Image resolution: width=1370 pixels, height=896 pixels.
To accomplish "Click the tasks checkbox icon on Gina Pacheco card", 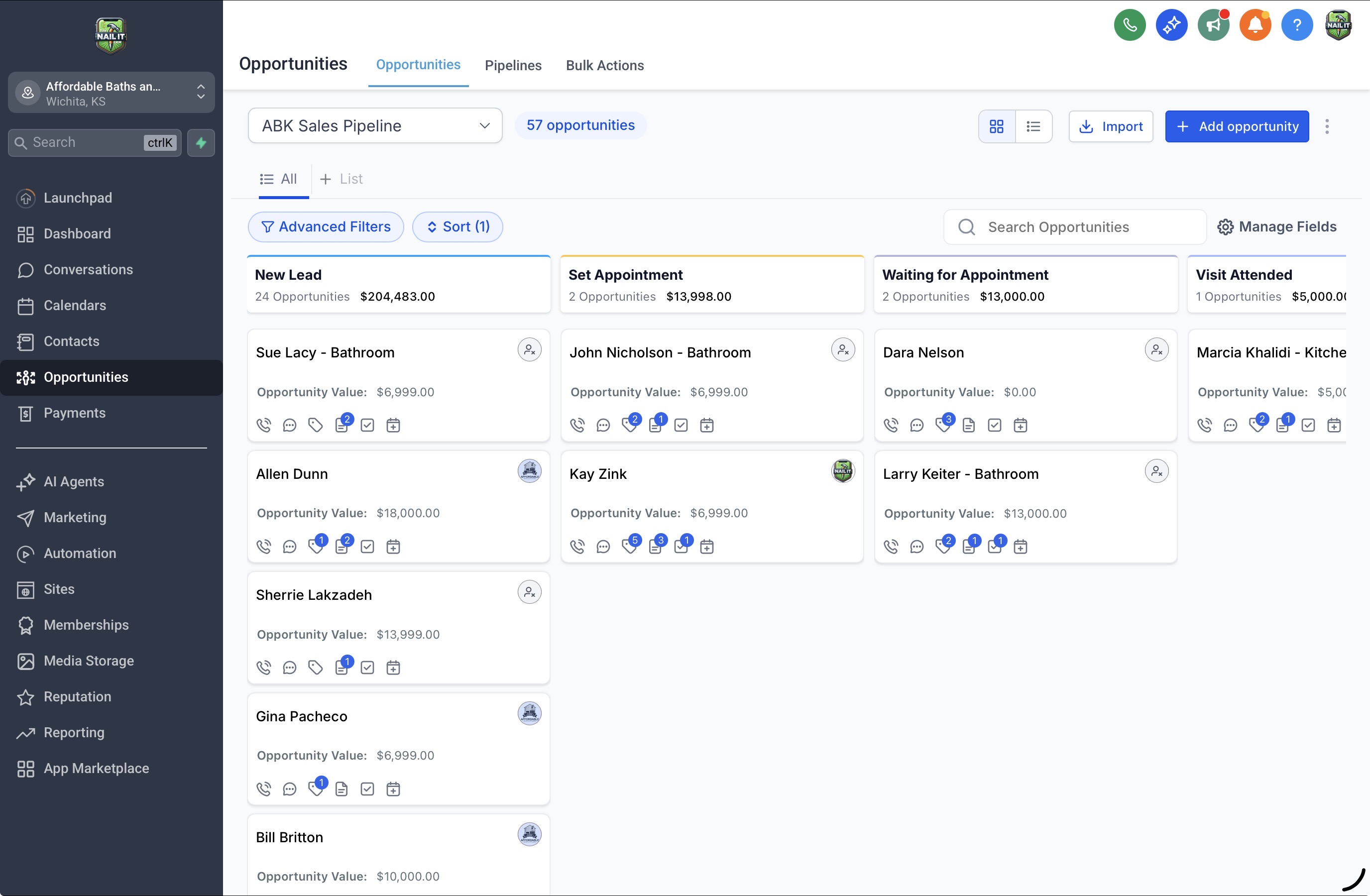I will point(367,789).
